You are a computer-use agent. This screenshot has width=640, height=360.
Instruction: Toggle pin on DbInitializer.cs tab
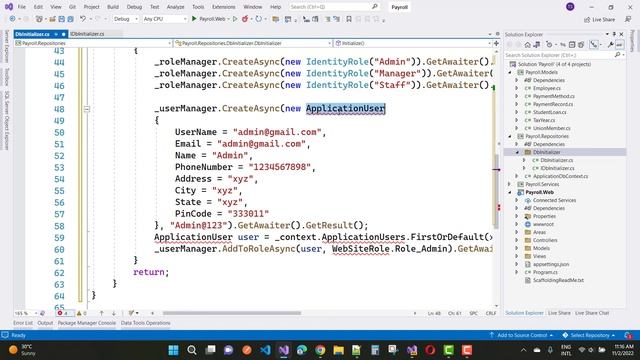point(56,34)
